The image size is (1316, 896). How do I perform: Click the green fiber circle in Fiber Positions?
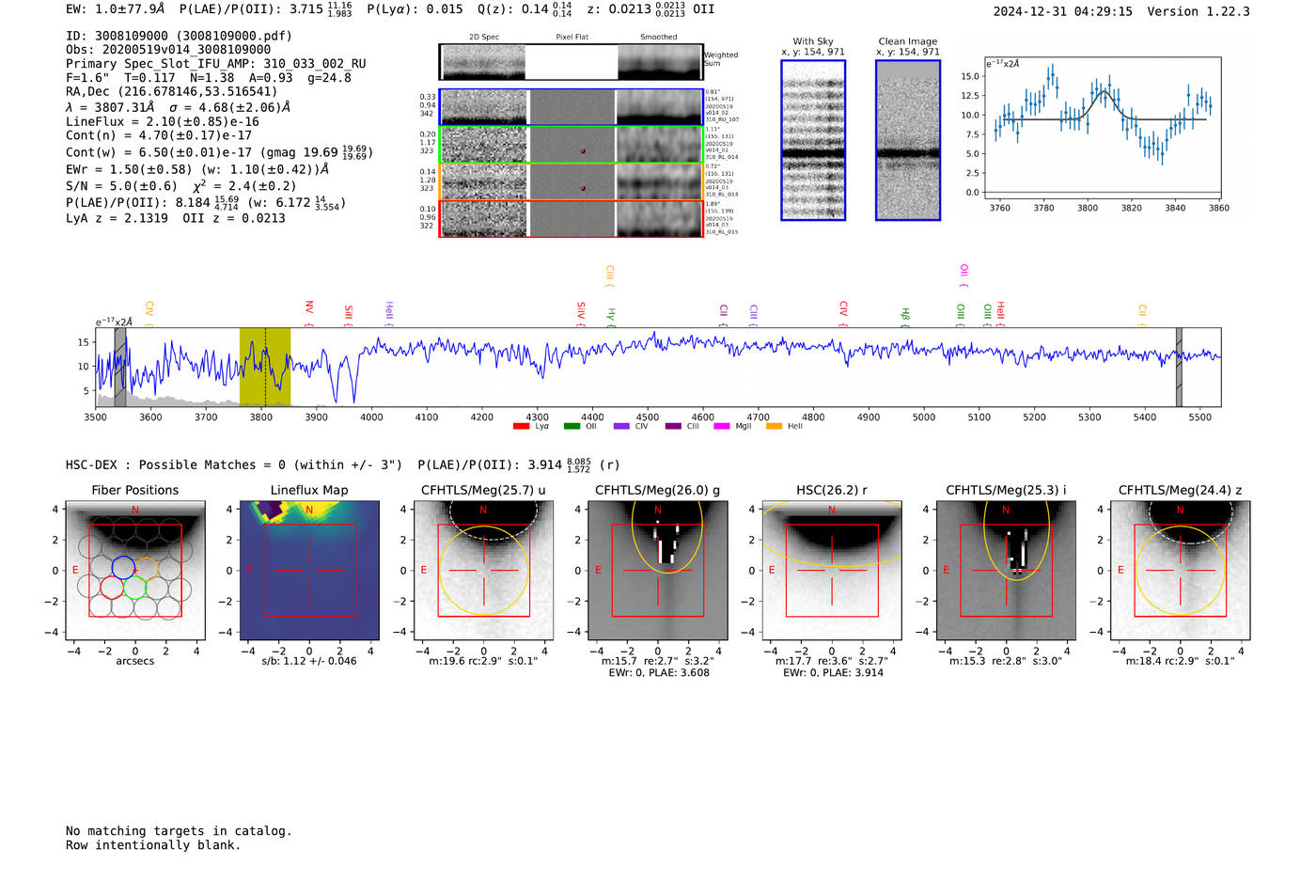coord(135,588)
